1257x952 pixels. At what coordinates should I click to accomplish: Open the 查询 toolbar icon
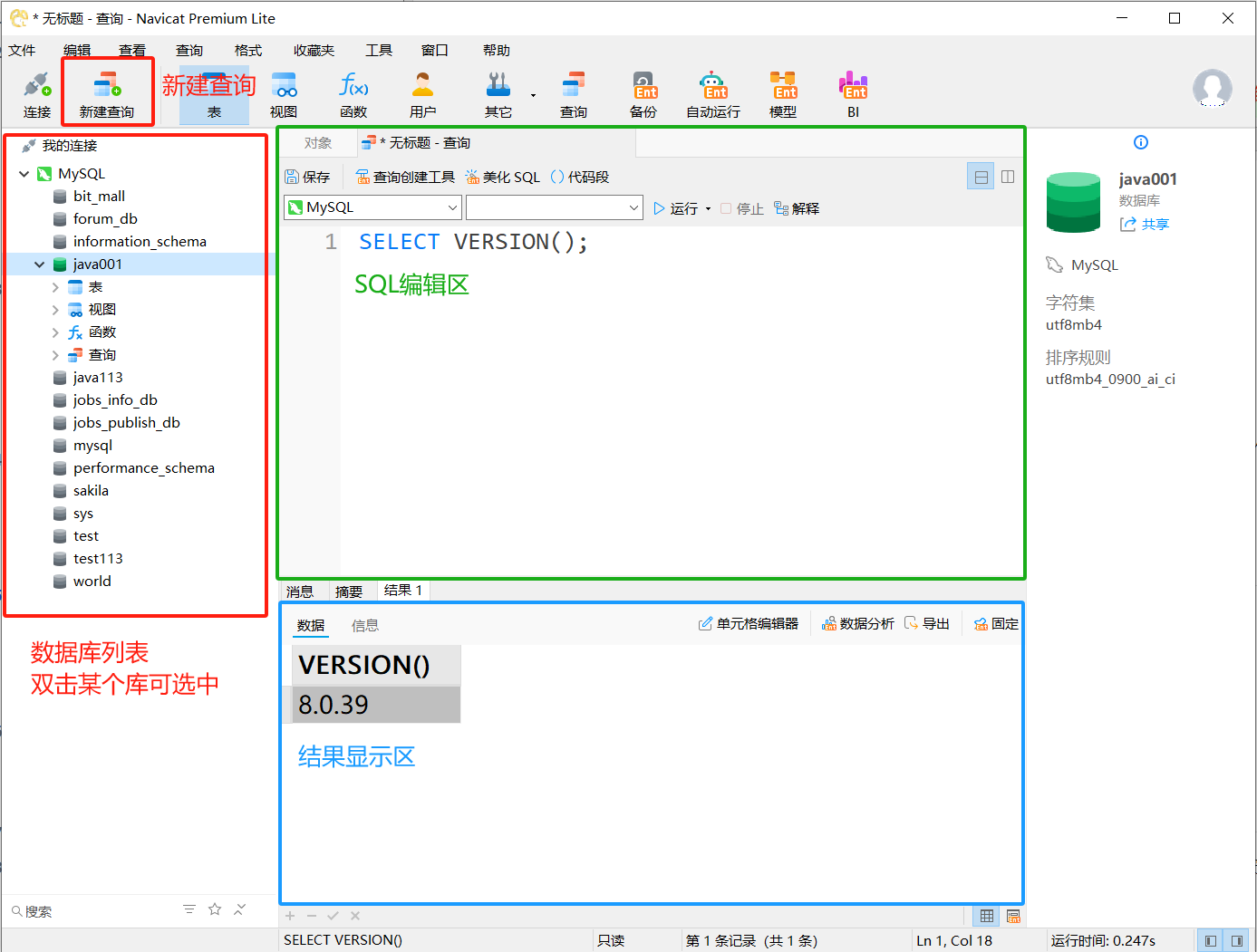[573, 95]
